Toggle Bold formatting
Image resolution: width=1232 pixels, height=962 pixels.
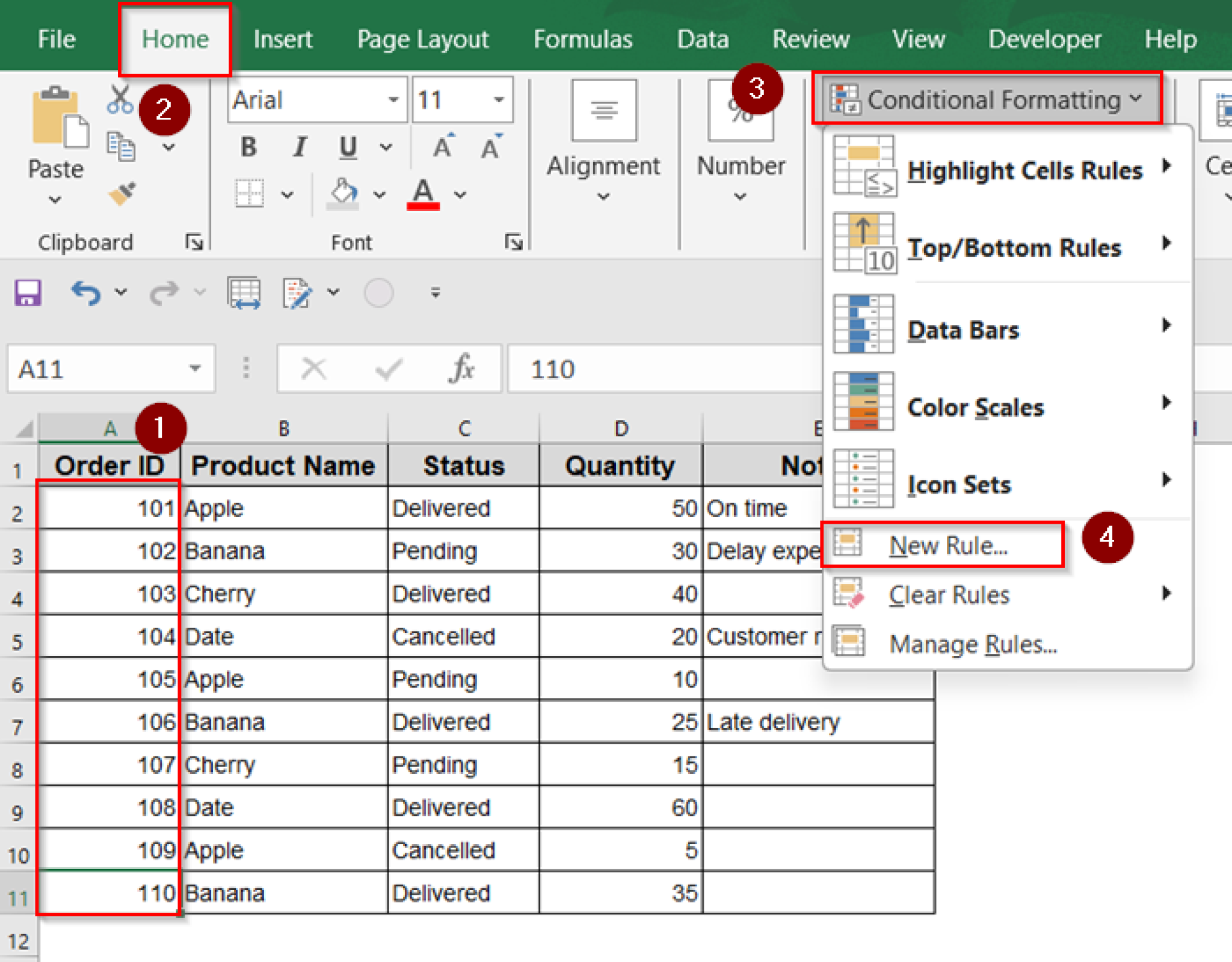(247, 146)
